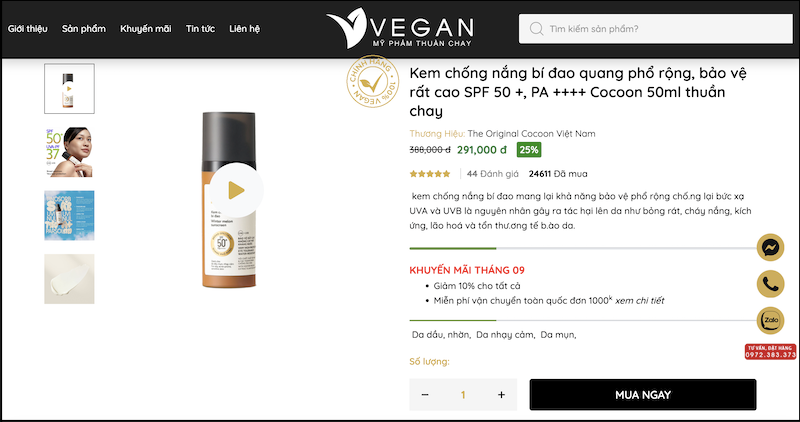Go to Khuyến mãi page
This screenshot has height=422, width=800.
coord(146,29)
